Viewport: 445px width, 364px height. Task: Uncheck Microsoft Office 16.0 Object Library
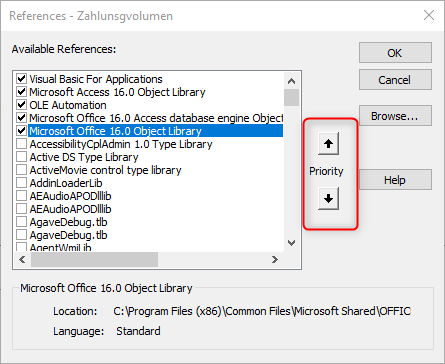pyautogui.click(x=22, y=131)
